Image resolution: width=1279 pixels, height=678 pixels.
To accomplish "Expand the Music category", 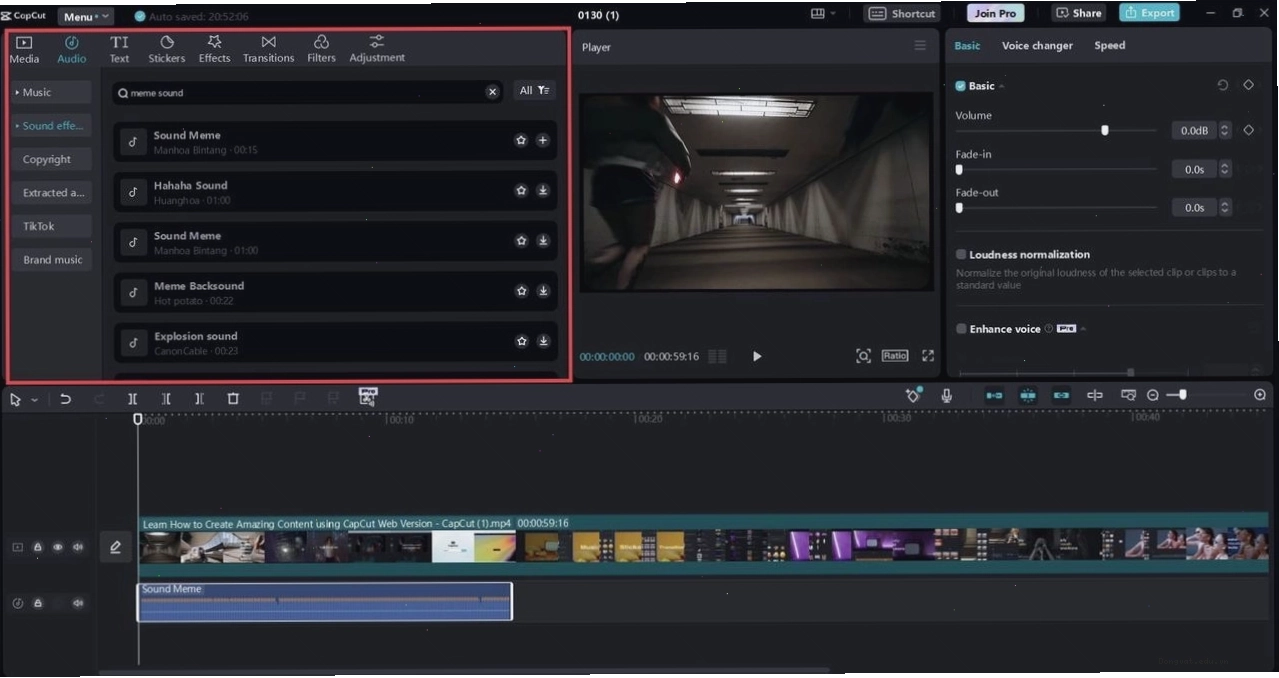I will [x=52, y=92].
